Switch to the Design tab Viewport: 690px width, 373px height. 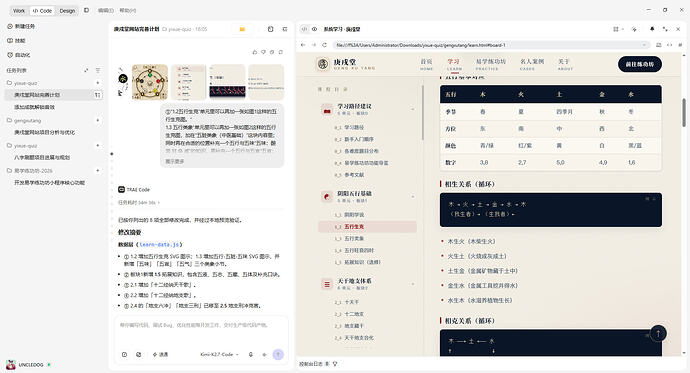coord(67,11)
